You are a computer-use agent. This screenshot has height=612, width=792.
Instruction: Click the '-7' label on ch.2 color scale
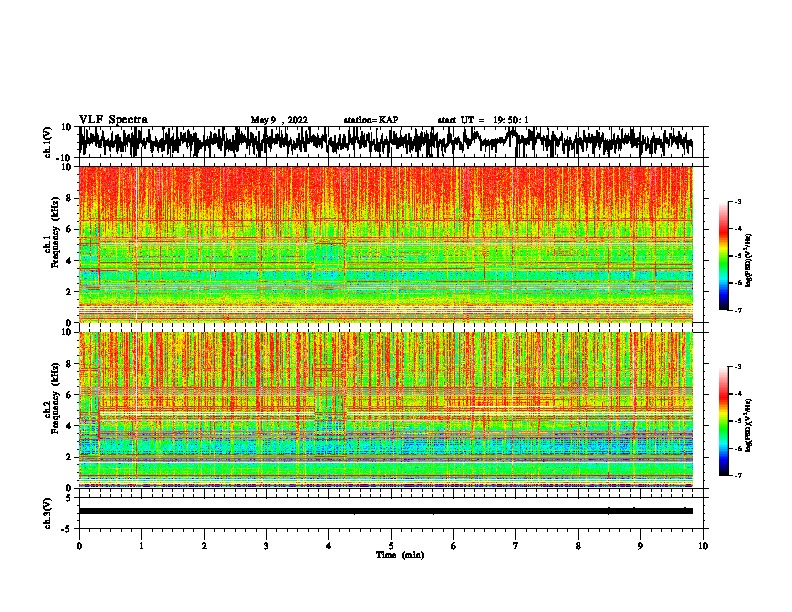(x=737, y=476)
